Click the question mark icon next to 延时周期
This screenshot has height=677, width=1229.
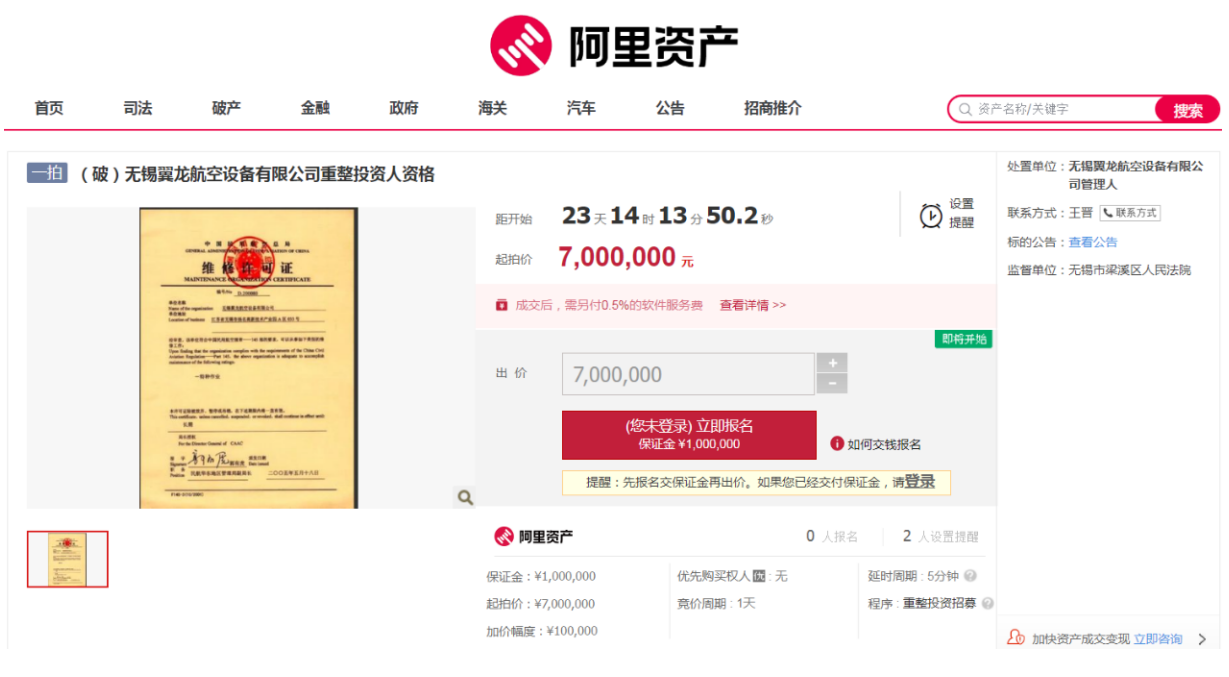[970, 576]
